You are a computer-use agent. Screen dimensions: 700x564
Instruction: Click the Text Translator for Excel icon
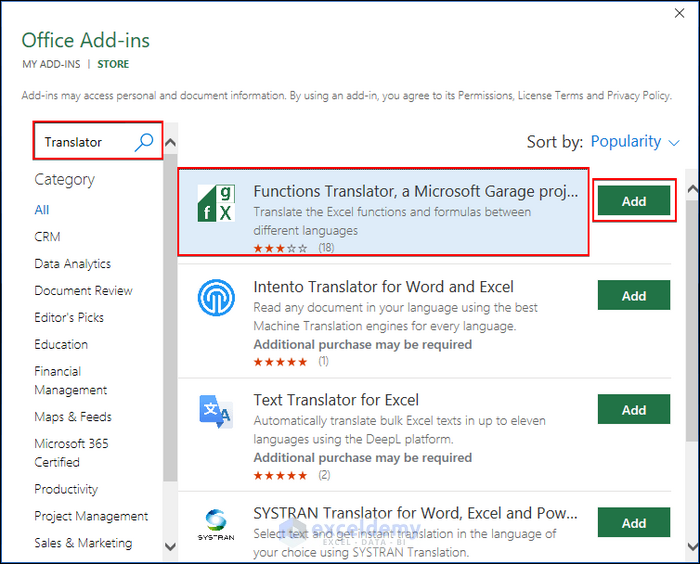coord(216,411)
